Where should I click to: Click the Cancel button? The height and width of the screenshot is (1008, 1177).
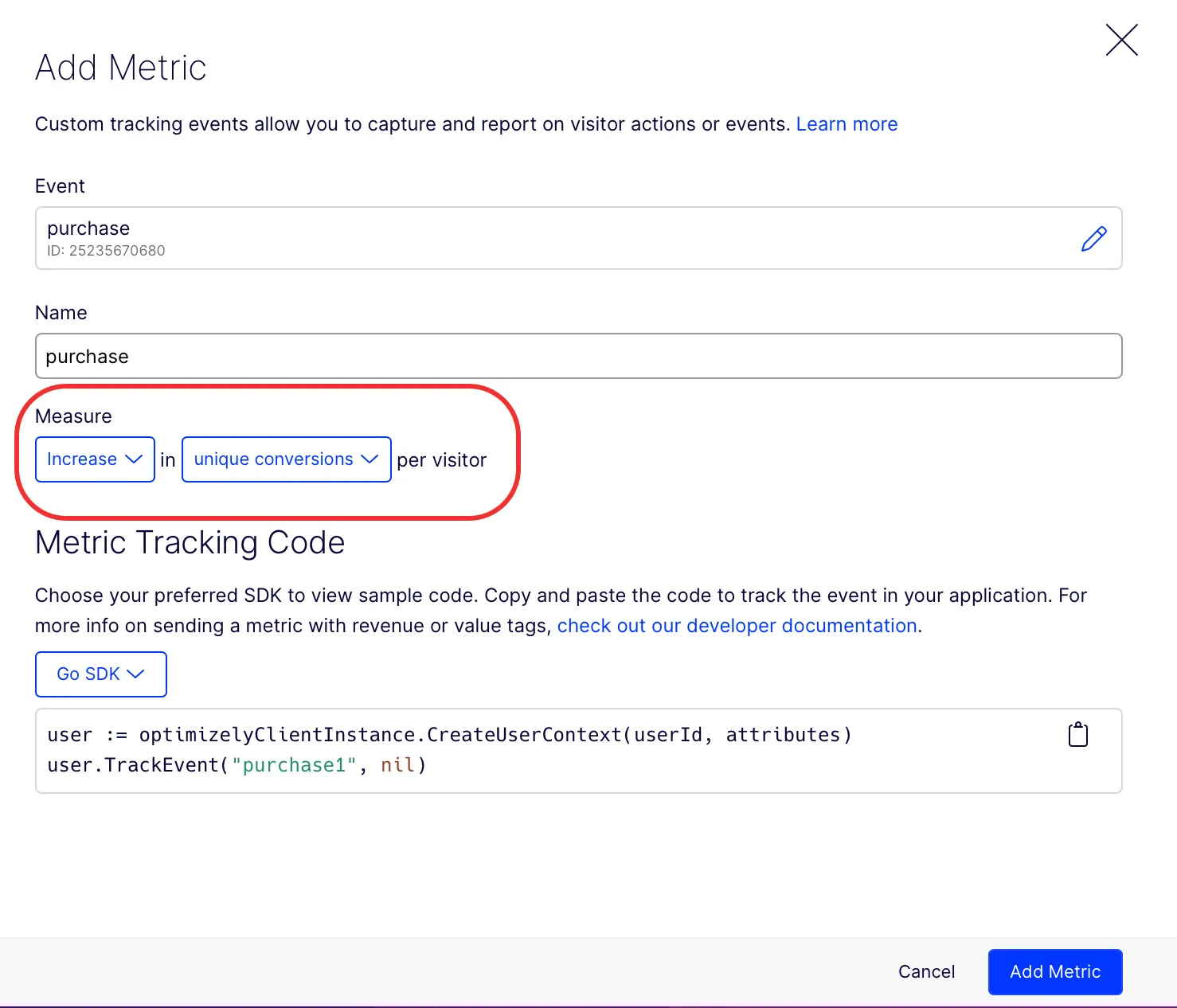pyautogui.click(x=926, y=971)
